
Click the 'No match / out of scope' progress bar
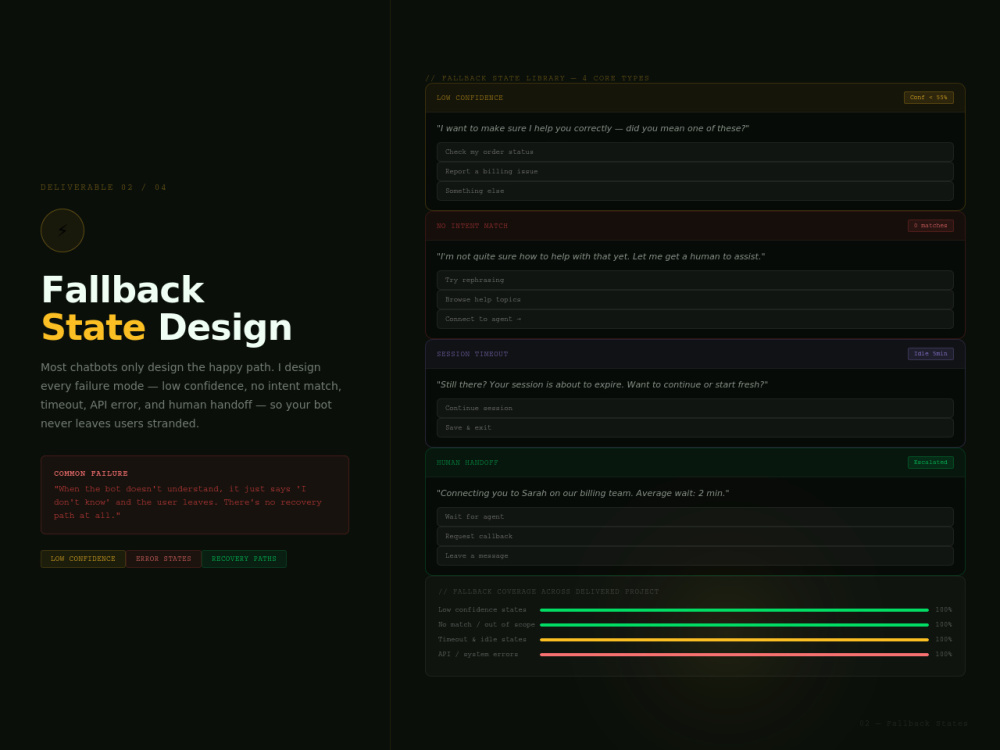pos(734,625)
